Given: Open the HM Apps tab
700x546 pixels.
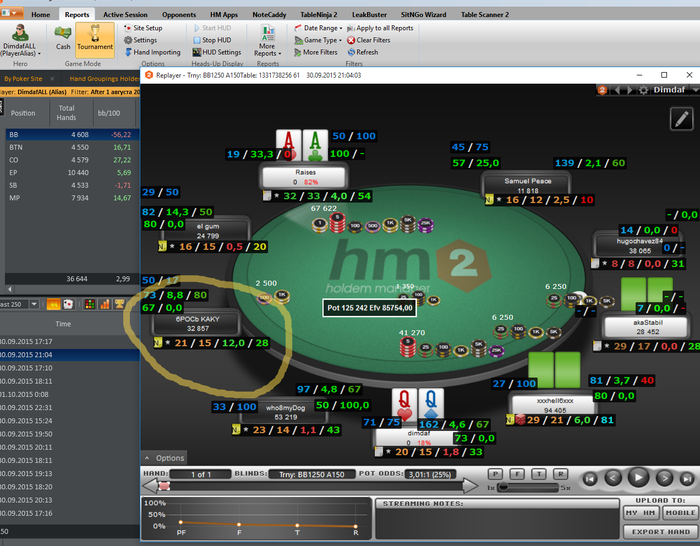Looking at the screenshot, I should [224, 15].
